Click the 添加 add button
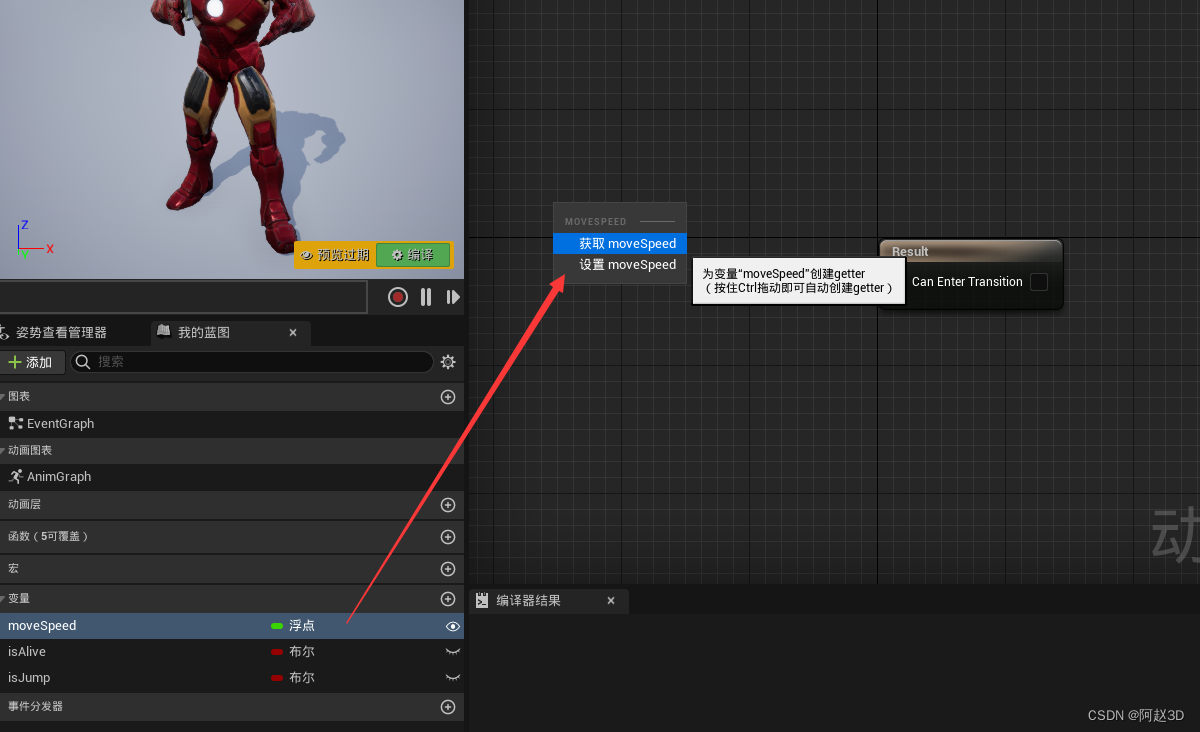 click(x=31, y=362)
